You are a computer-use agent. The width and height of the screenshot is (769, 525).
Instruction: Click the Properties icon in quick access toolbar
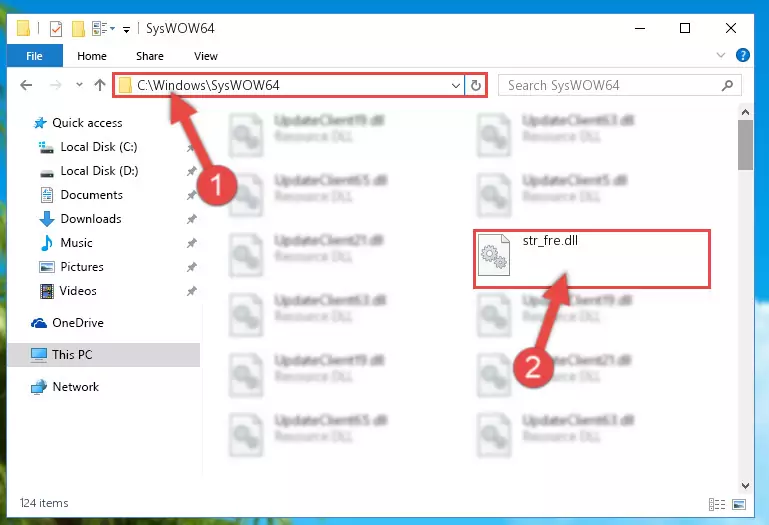56,29
